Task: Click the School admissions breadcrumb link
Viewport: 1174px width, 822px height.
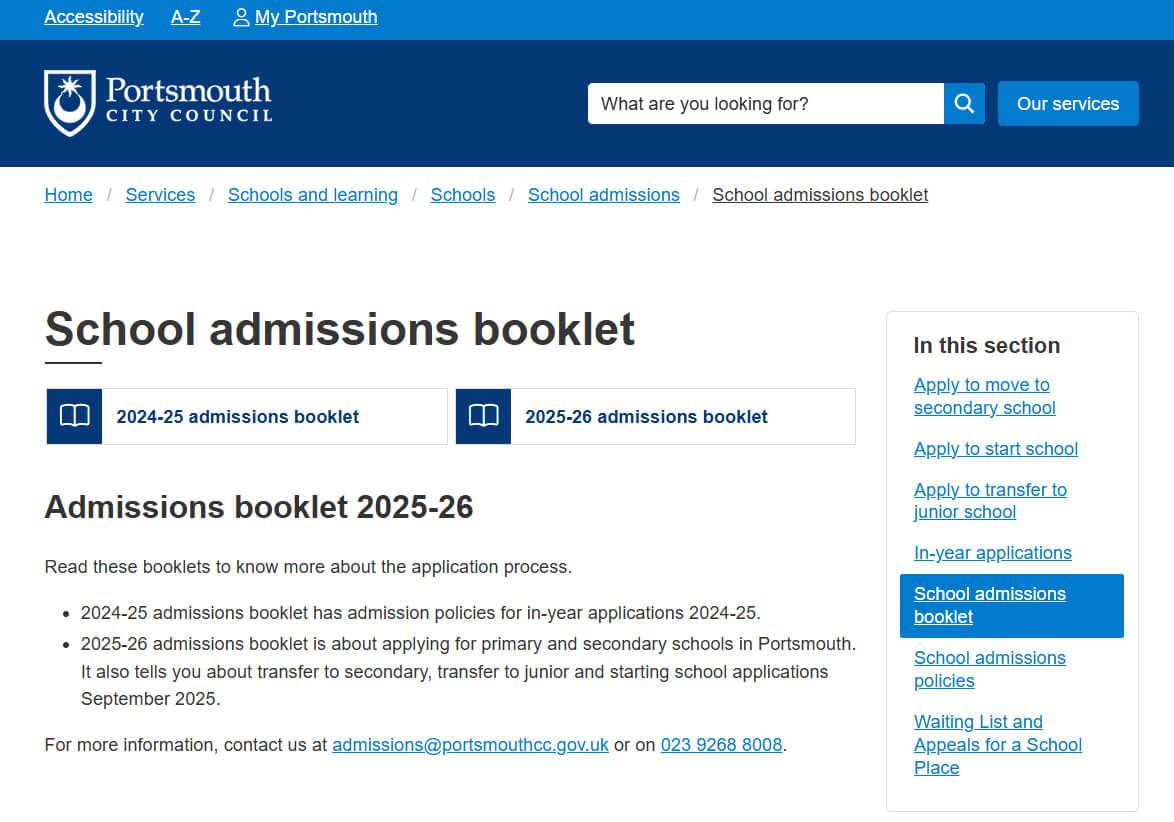Action: coord(603,195)
